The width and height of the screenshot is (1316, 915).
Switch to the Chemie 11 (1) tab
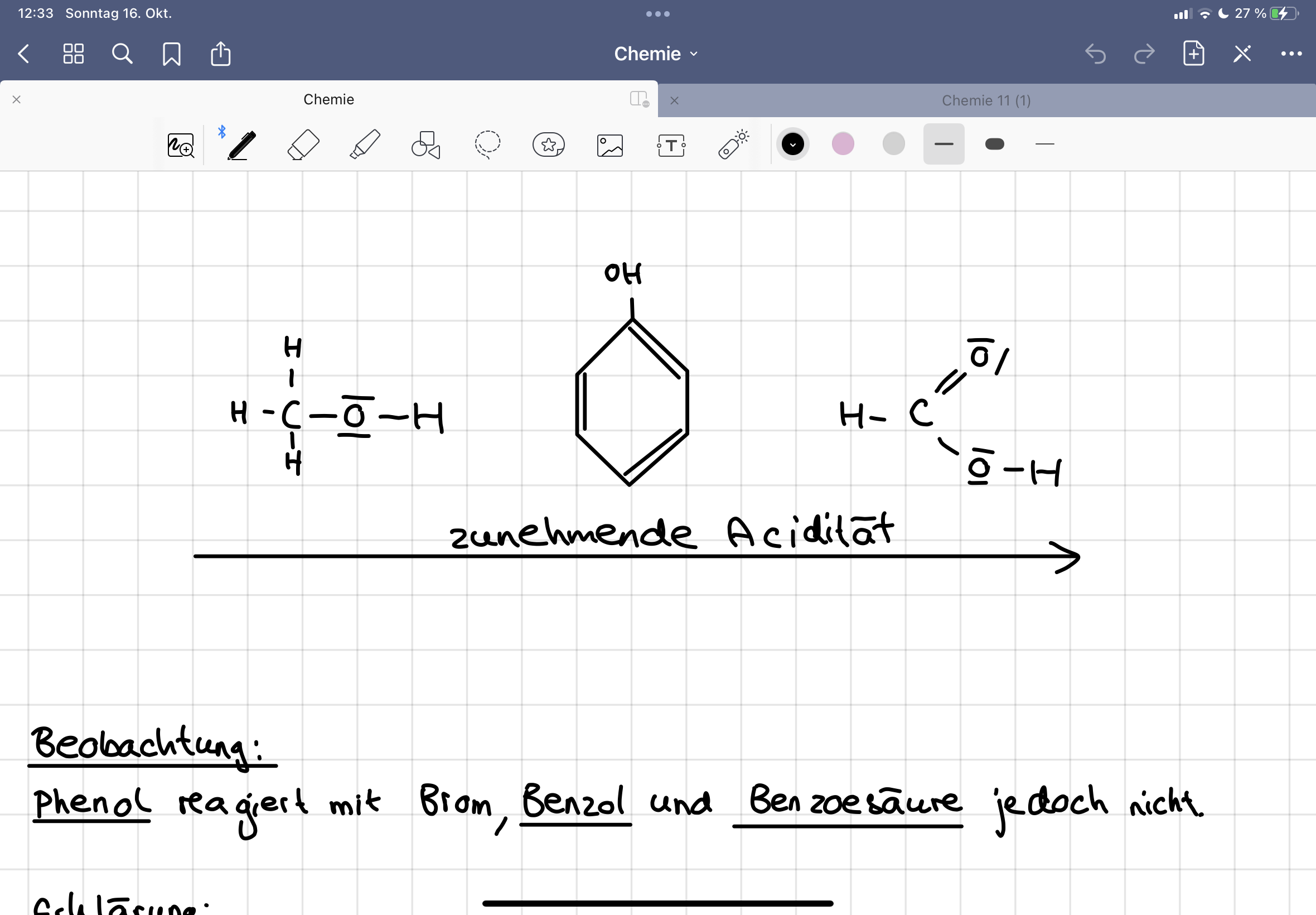pyautogui.click(x=985, y=100)
